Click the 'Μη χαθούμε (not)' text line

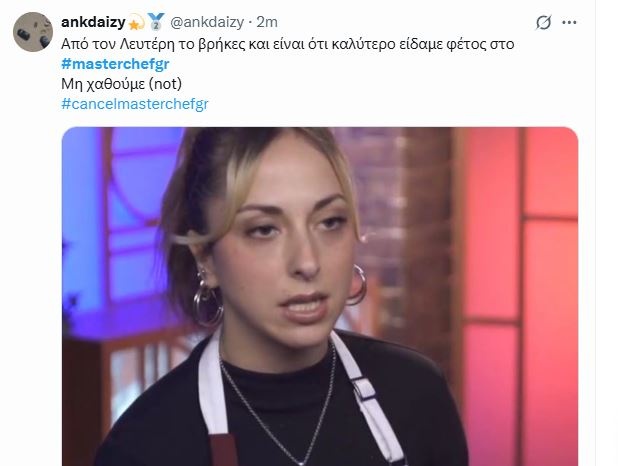[x=121, y=84]
